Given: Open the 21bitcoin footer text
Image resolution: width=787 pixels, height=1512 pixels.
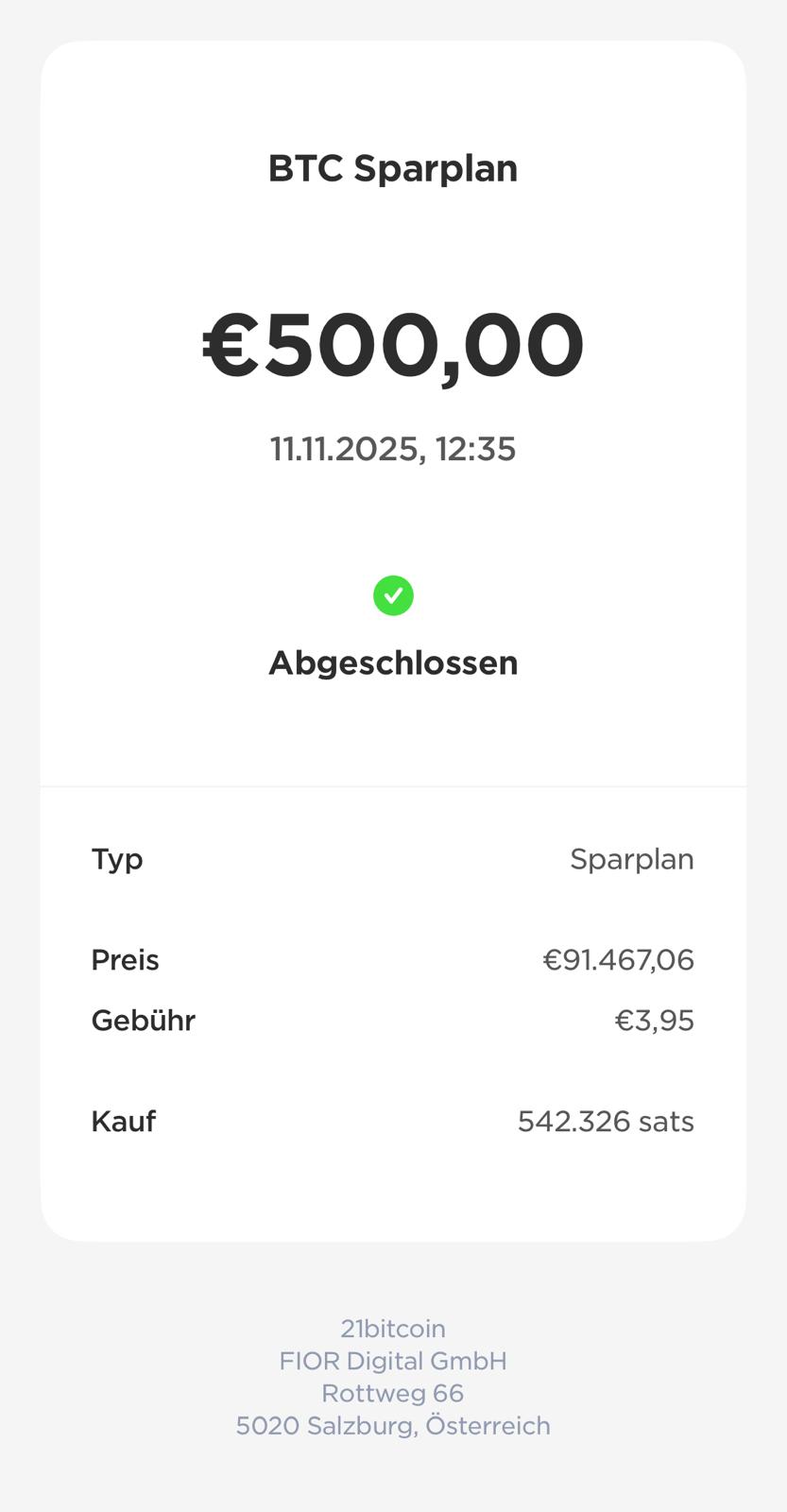Looking at the screenshot, I should (x=393, y=1329).
